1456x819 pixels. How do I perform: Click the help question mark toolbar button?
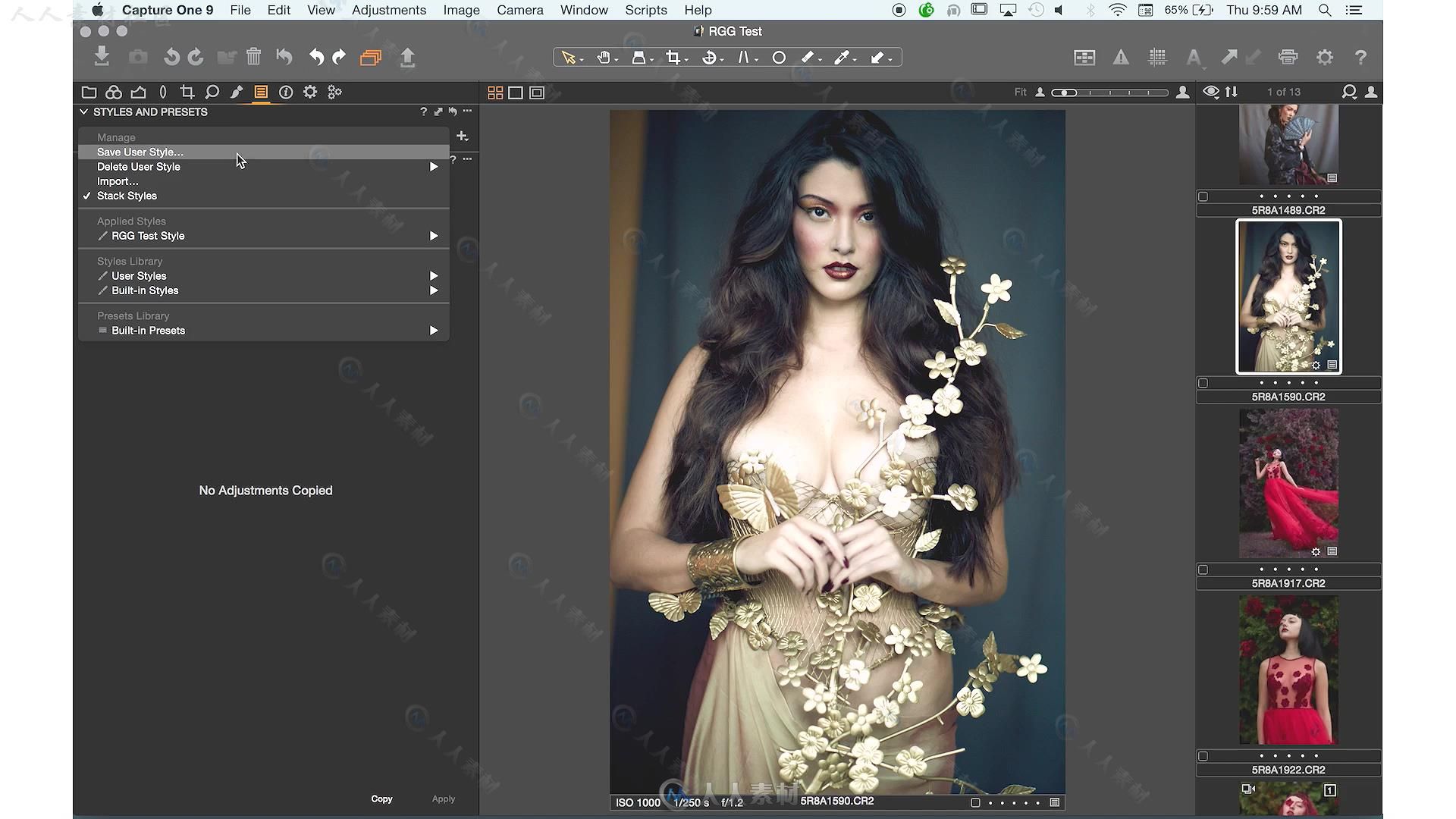(x=1361, y=57)
